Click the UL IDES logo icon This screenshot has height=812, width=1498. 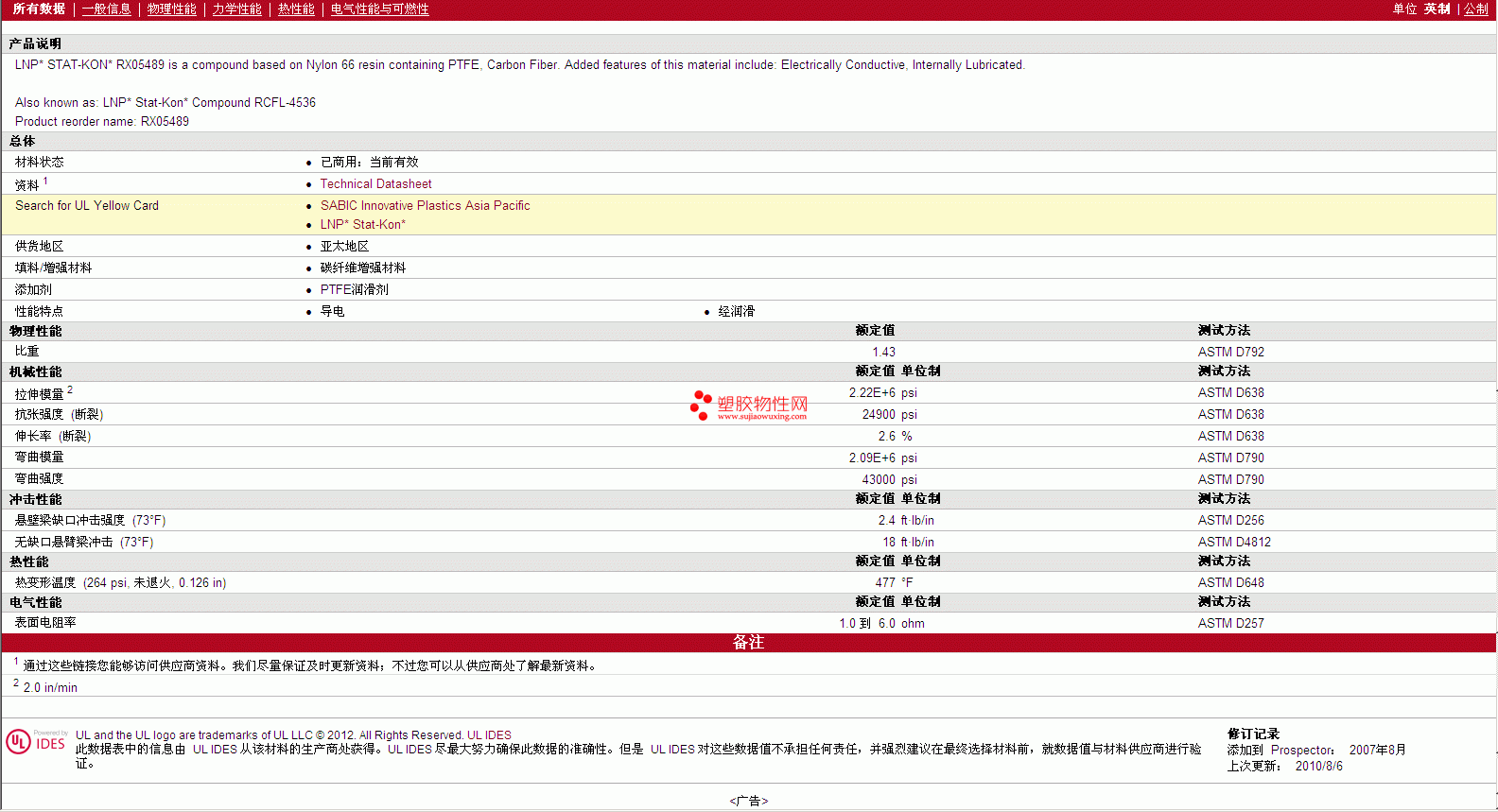[37, 741]
